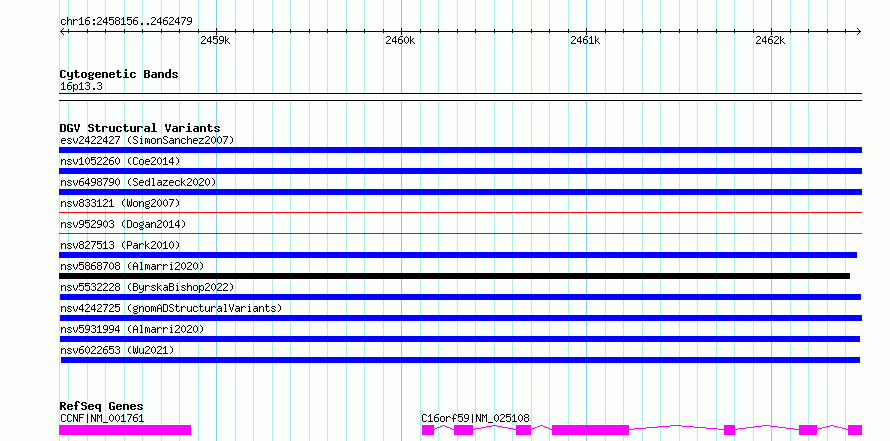Click the thin red line under nsv833121
The width and height of the screenshot is (890, 441).
[460, 212]
